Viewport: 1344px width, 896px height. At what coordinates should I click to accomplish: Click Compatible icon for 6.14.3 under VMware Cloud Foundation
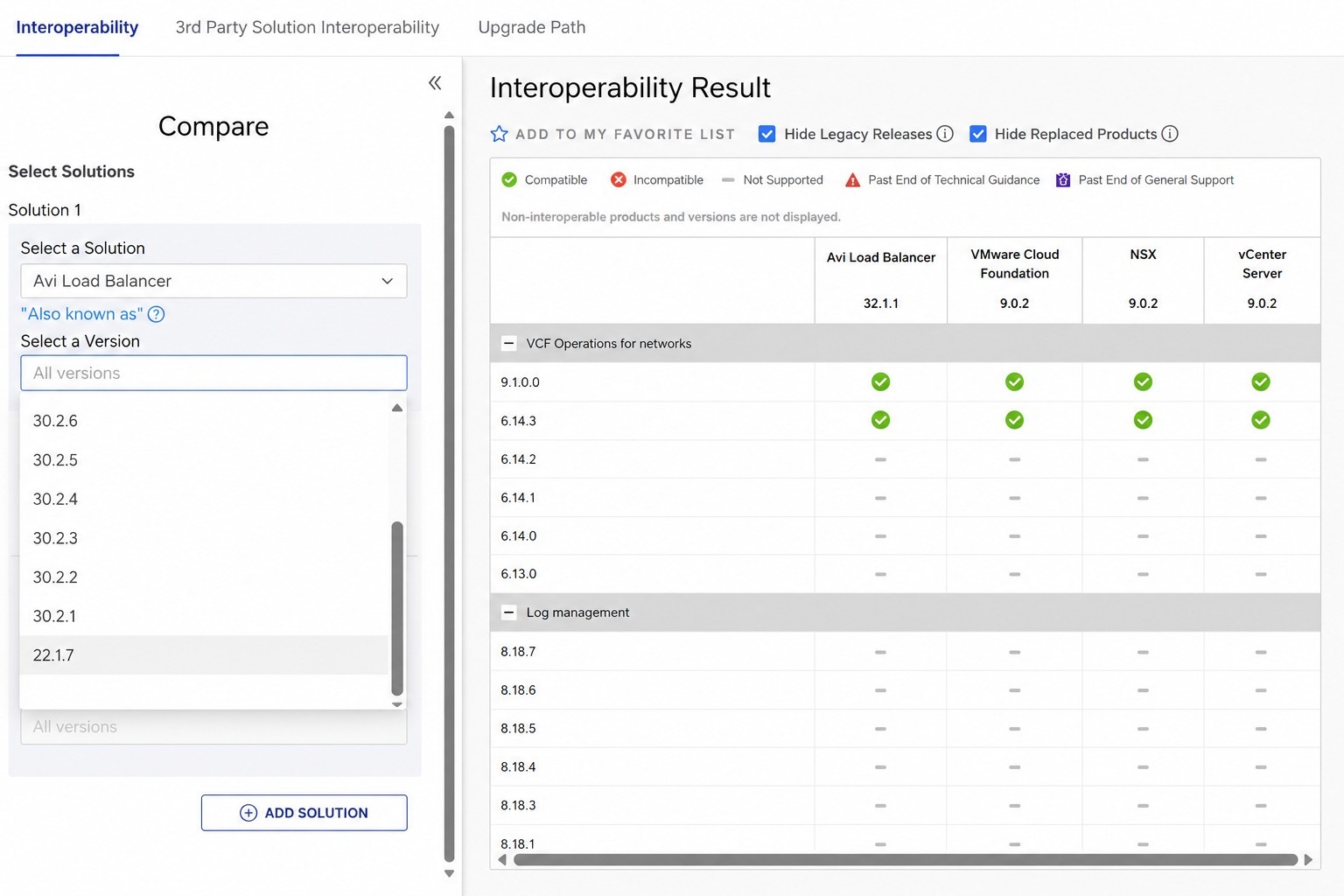pos(1014,420)
